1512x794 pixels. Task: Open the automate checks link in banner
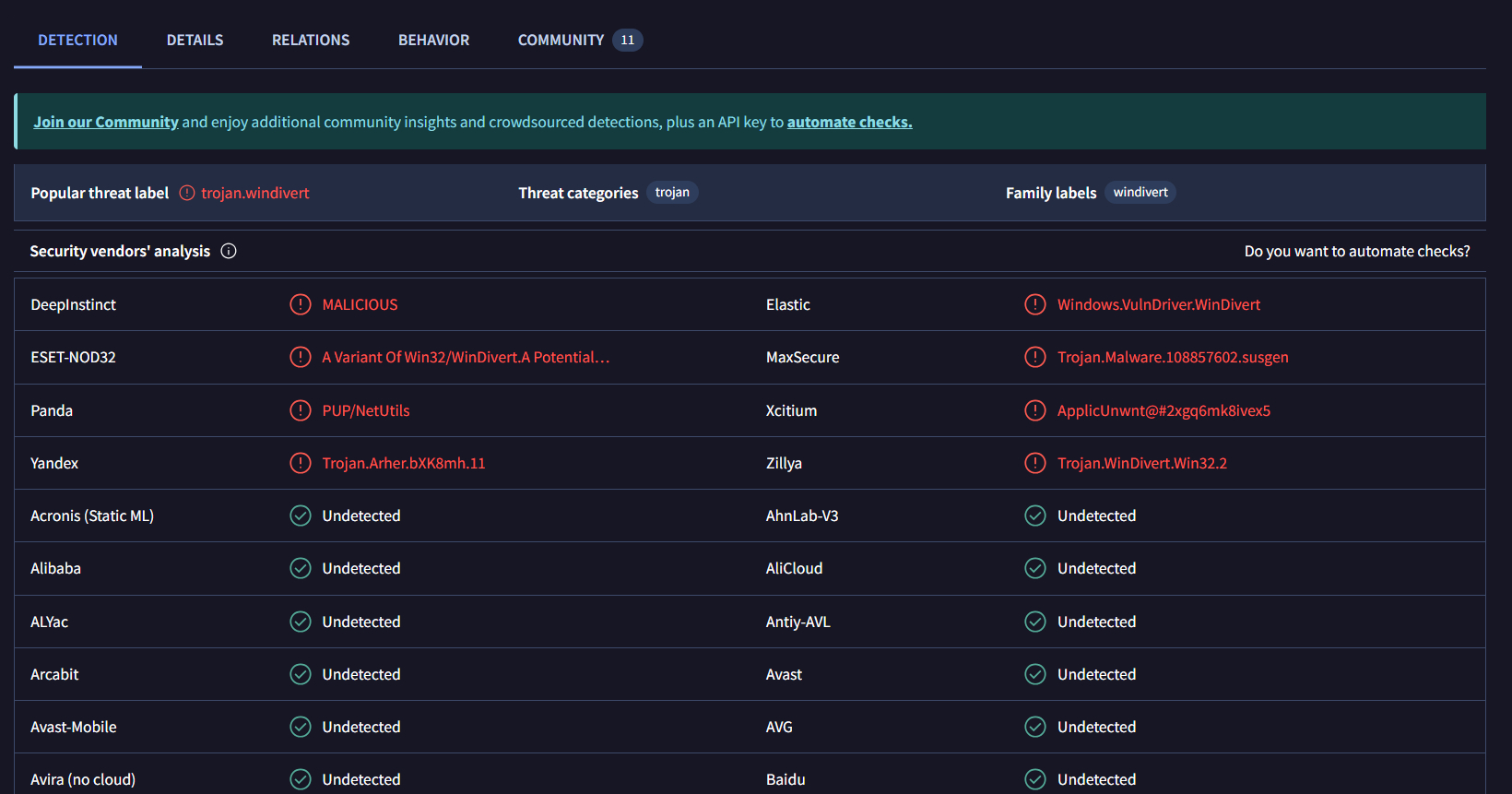tap(849, 122)
